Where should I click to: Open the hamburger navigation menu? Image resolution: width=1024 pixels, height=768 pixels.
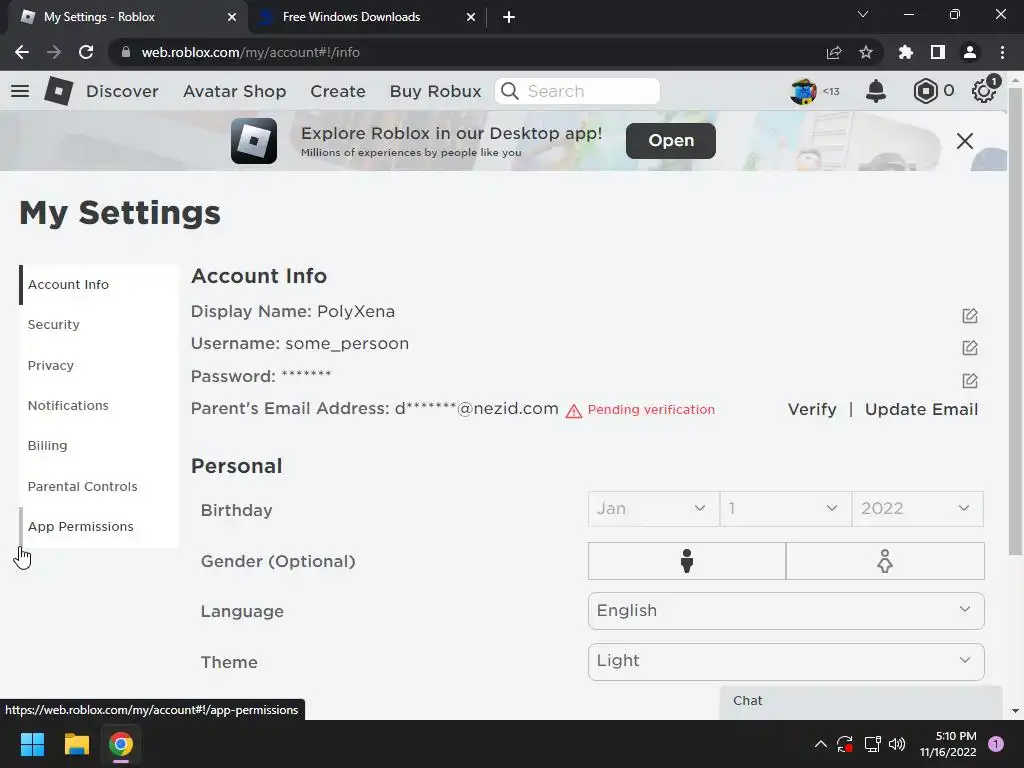(20, 91)
